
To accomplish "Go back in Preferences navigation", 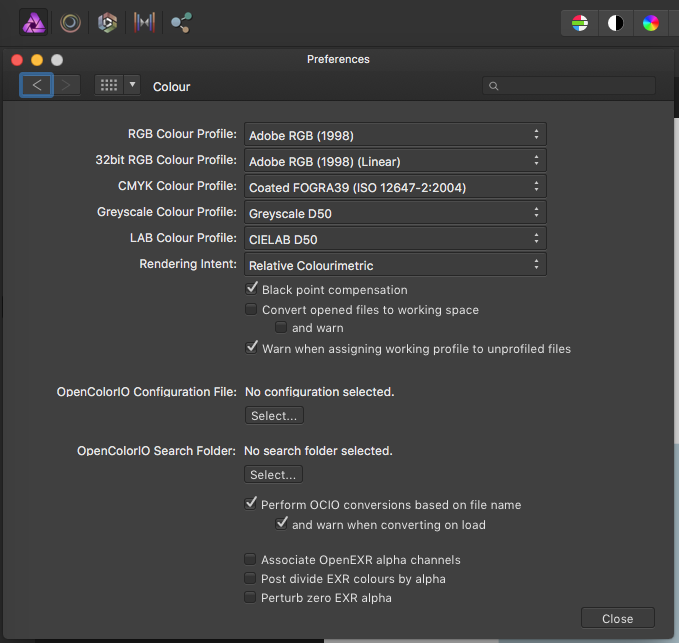I will [x=36, y=85].
